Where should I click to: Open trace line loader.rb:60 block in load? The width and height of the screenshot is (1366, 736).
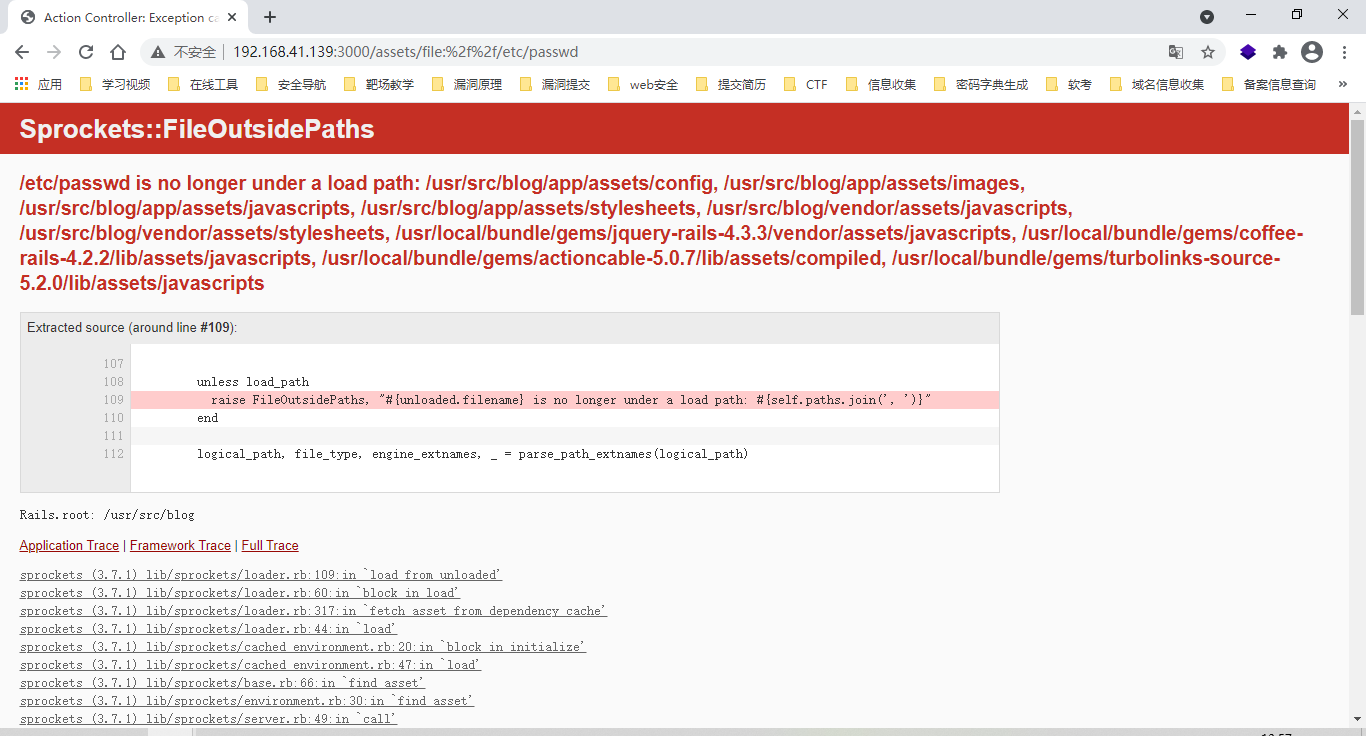click(239, 593)
